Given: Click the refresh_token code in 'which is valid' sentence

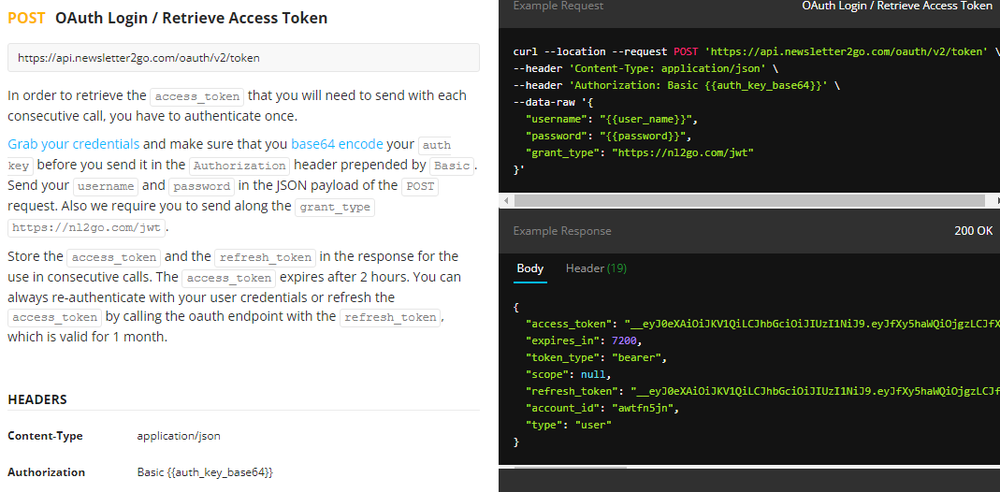Looking at the screenshot, I should [x=390, y=317].
